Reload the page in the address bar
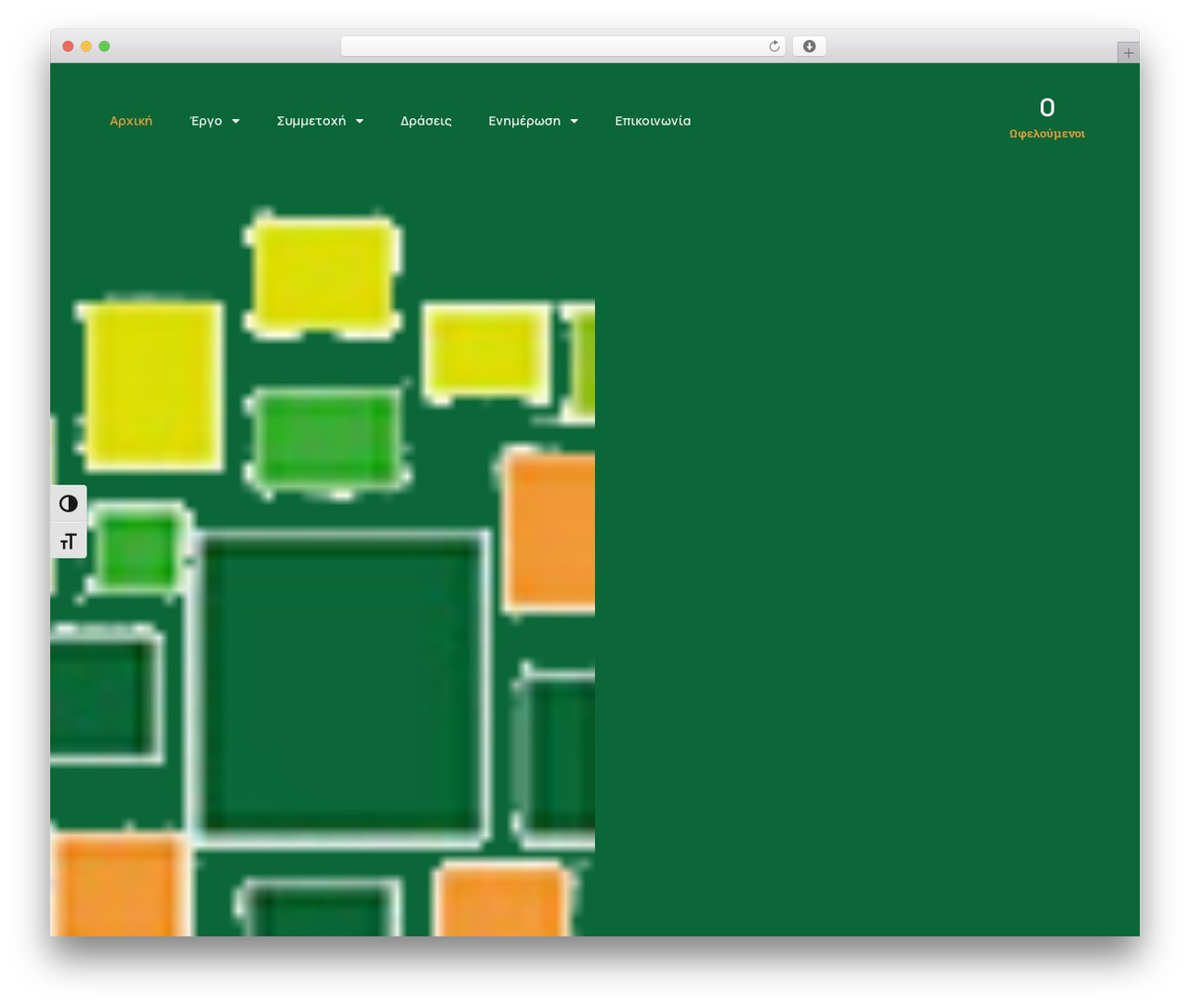Image resolution: width=1190 pixels, height=1008 pixels. 773,46
